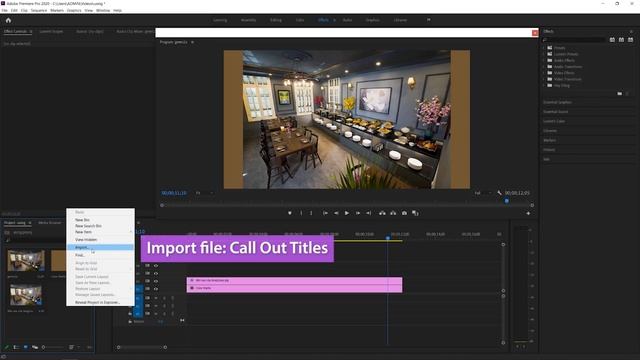Expand Lumetri Presets folder
640x360 pixels.
[x=544, y=54]
